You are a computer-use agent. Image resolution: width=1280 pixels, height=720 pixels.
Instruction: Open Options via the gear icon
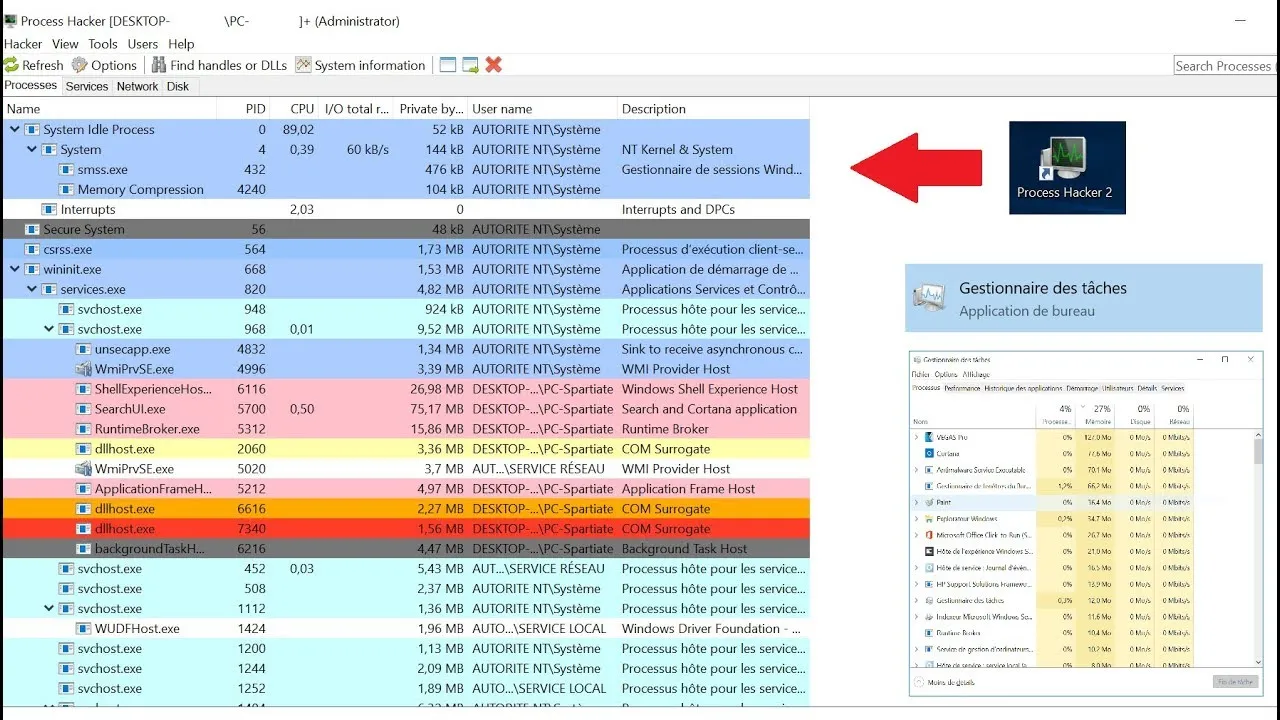(79, 65)
